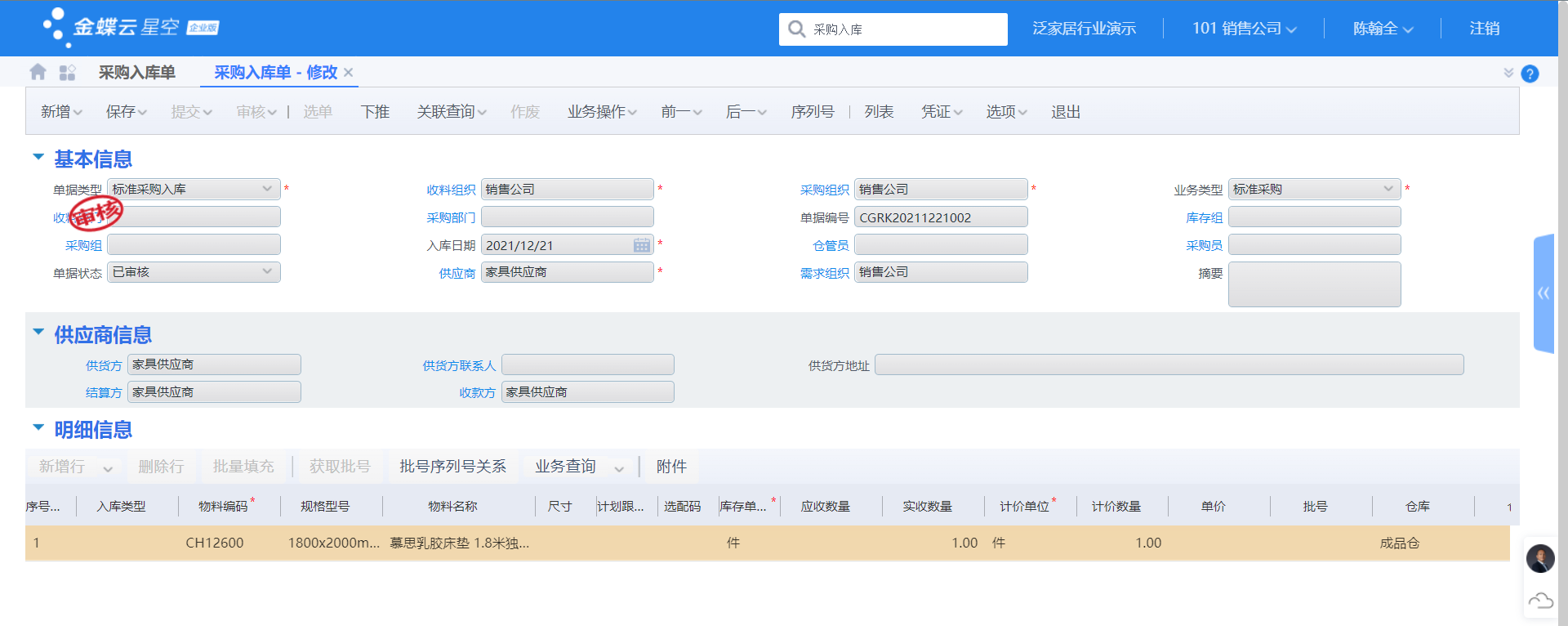This screenshot has height=626, width=1568.
Task: Click the 金蝶云星空 logo
Action: coord(131,28)
